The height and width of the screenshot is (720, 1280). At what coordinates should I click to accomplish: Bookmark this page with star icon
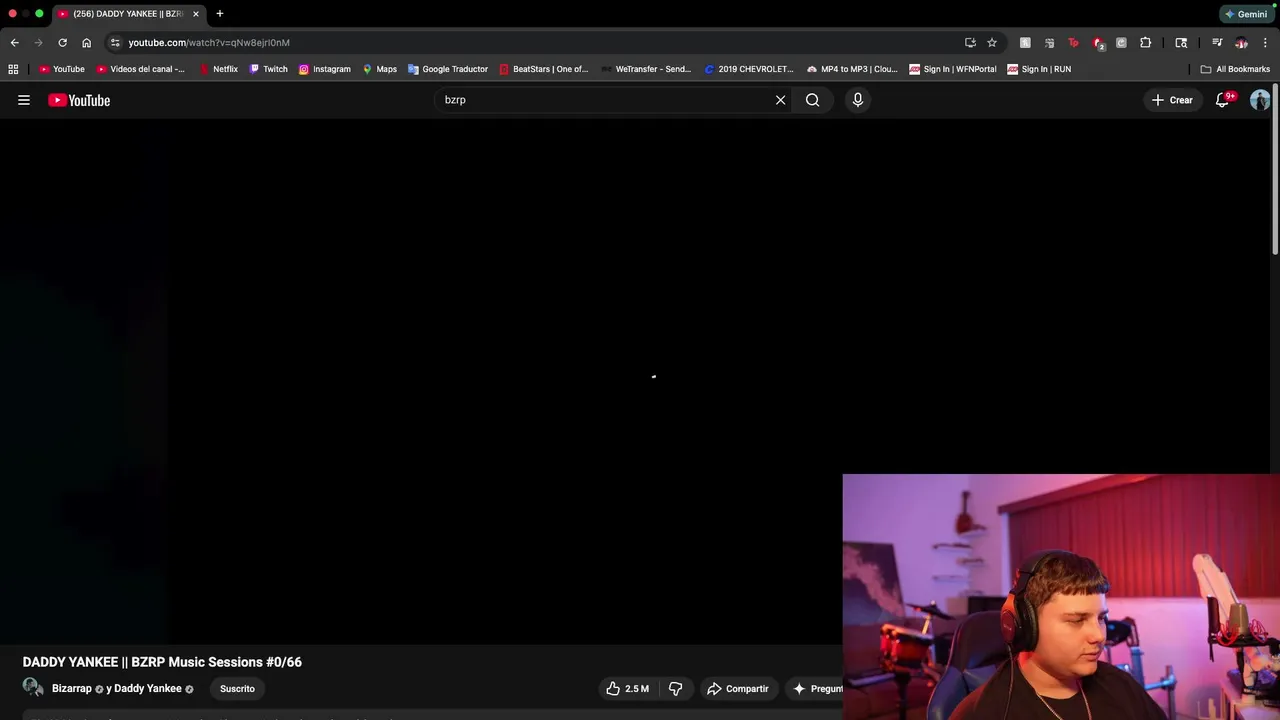[x=992, y=42]
